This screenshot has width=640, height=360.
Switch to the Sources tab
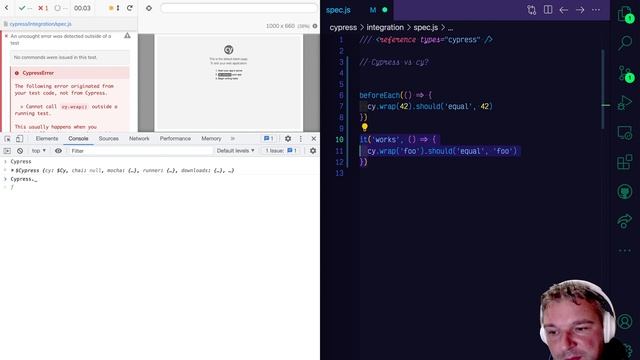click(x=109, y=139)
